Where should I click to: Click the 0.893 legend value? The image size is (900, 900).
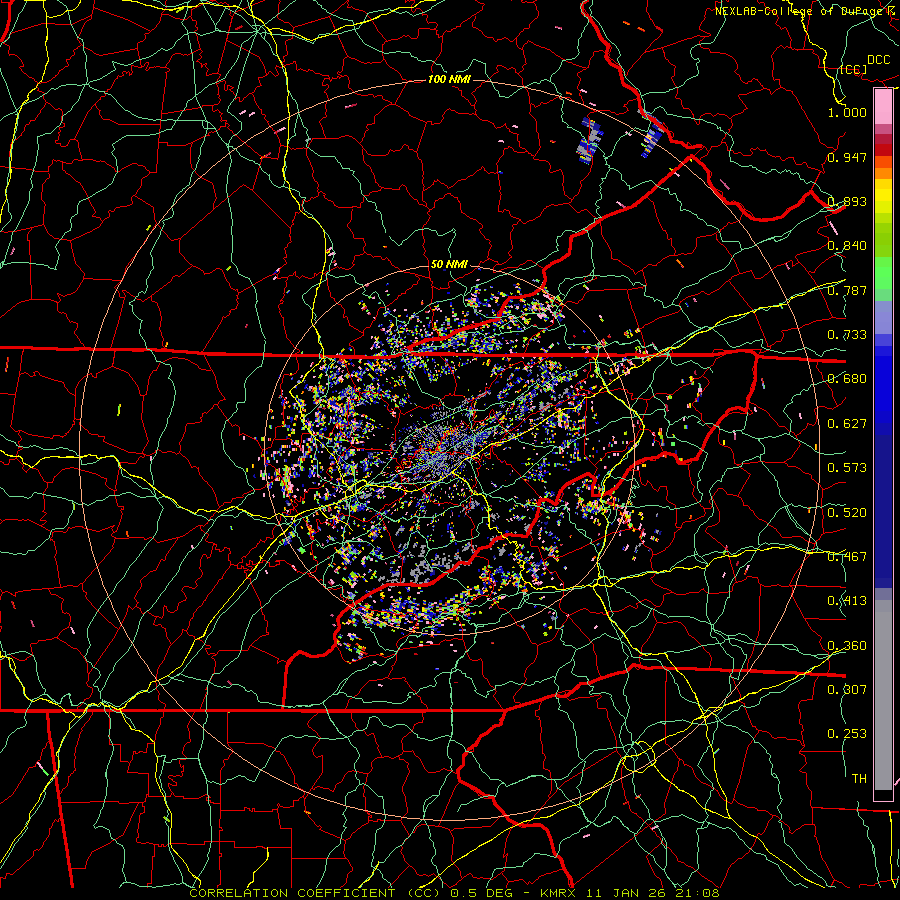847,201
